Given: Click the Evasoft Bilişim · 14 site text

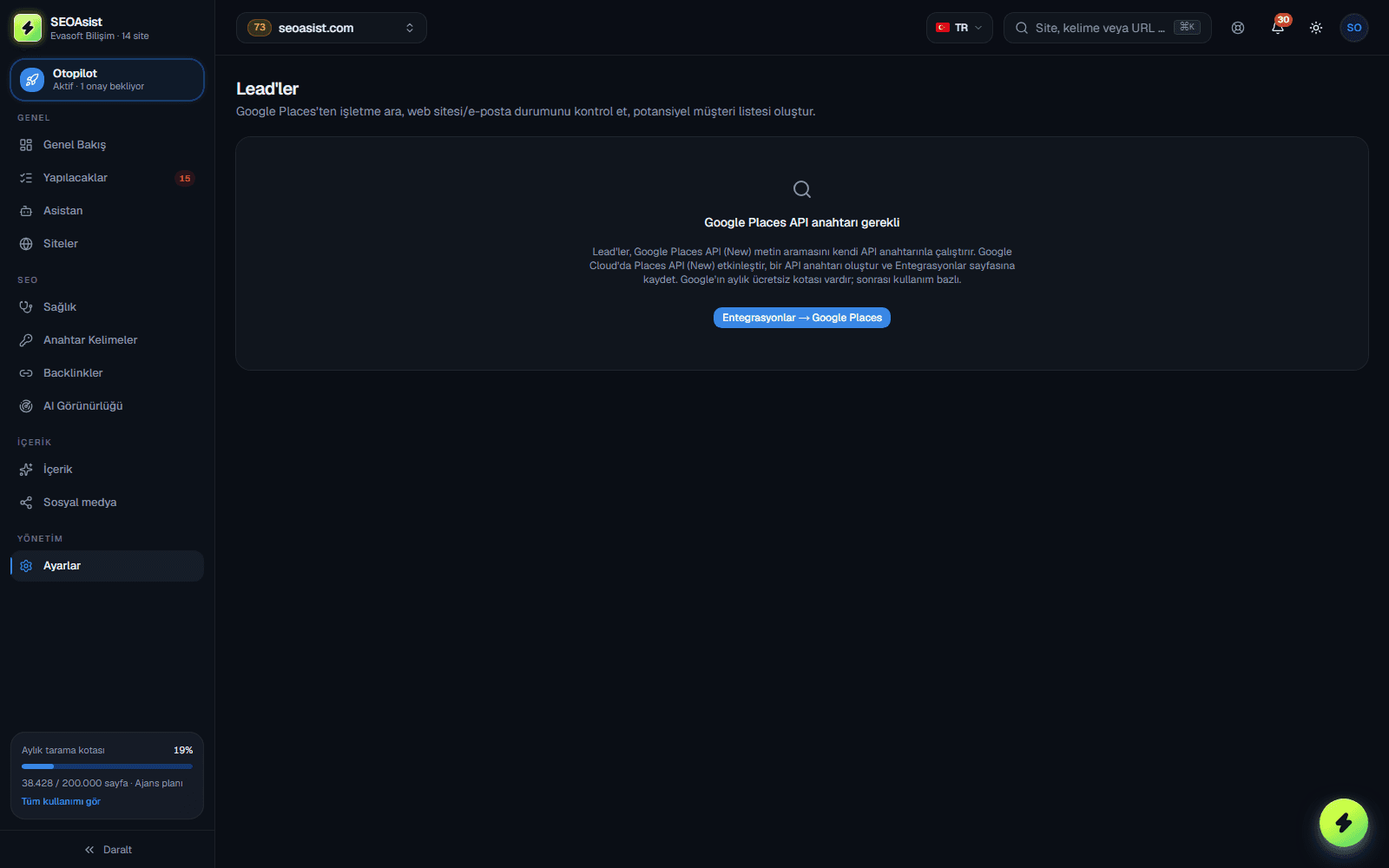Looking at the screenshot, I should click(x=100, y=36).
